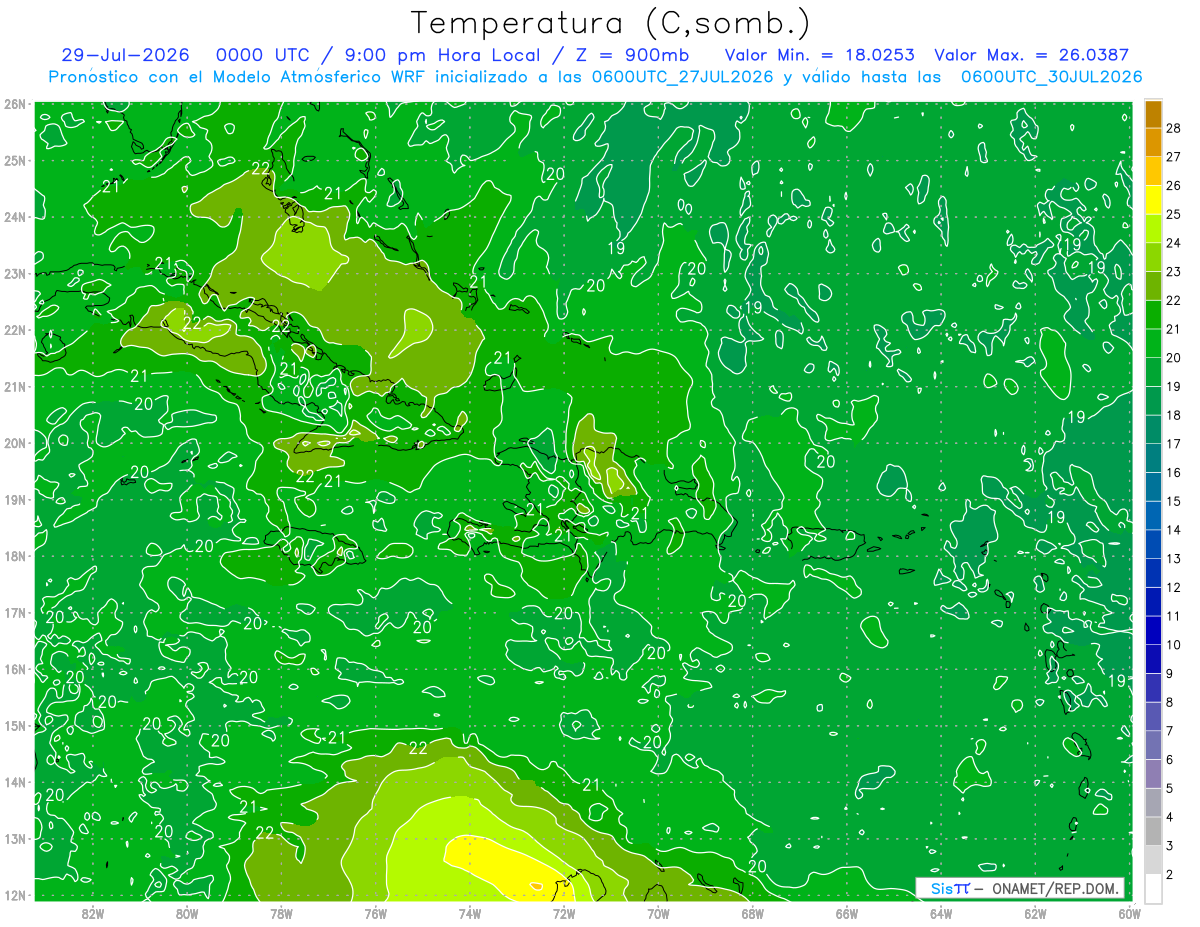This screenshot has height=927, width=1200.
Task: Click legend value 26
Action: click(1174, 185)
